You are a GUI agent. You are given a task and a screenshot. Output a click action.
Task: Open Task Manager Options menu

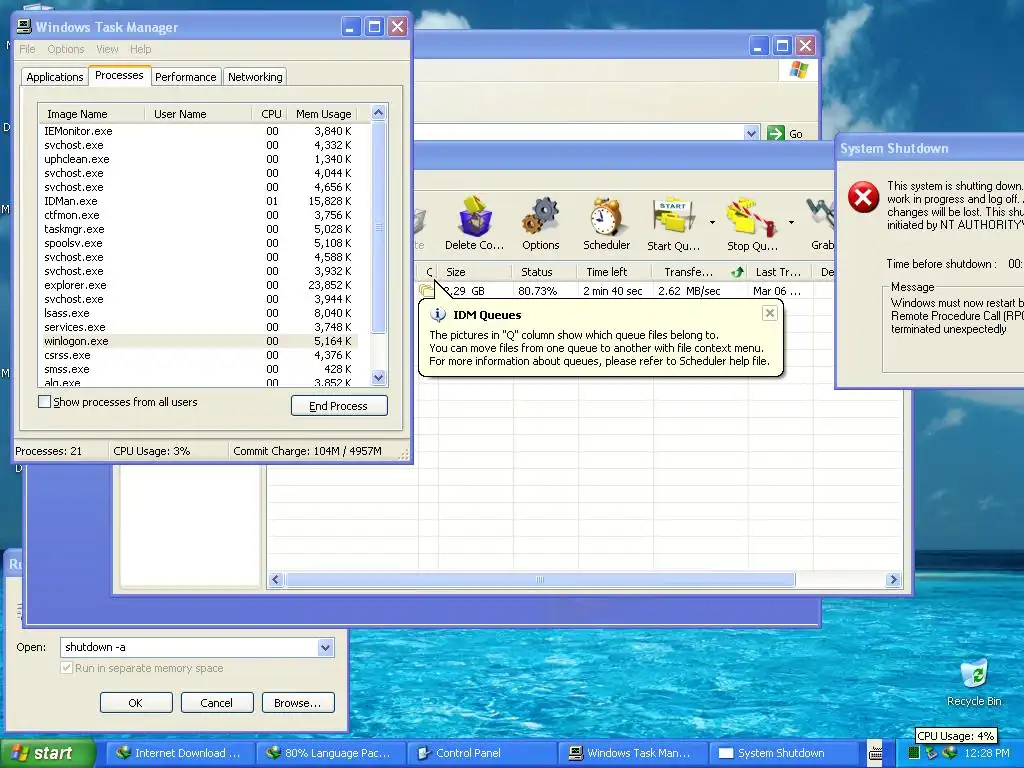point(65,49)
